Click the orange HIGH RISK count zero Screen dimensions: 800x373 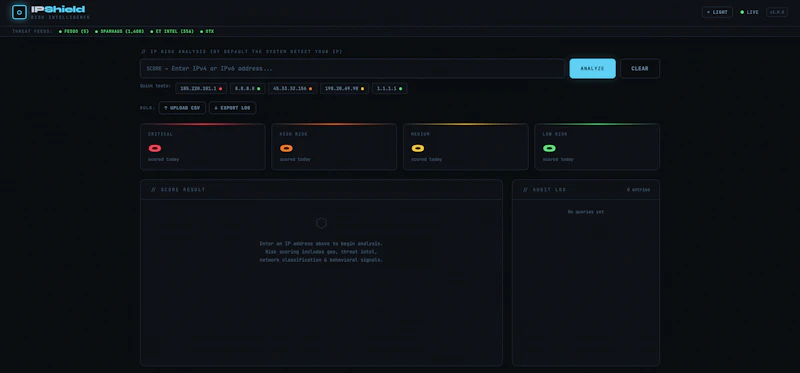[286, 148]
